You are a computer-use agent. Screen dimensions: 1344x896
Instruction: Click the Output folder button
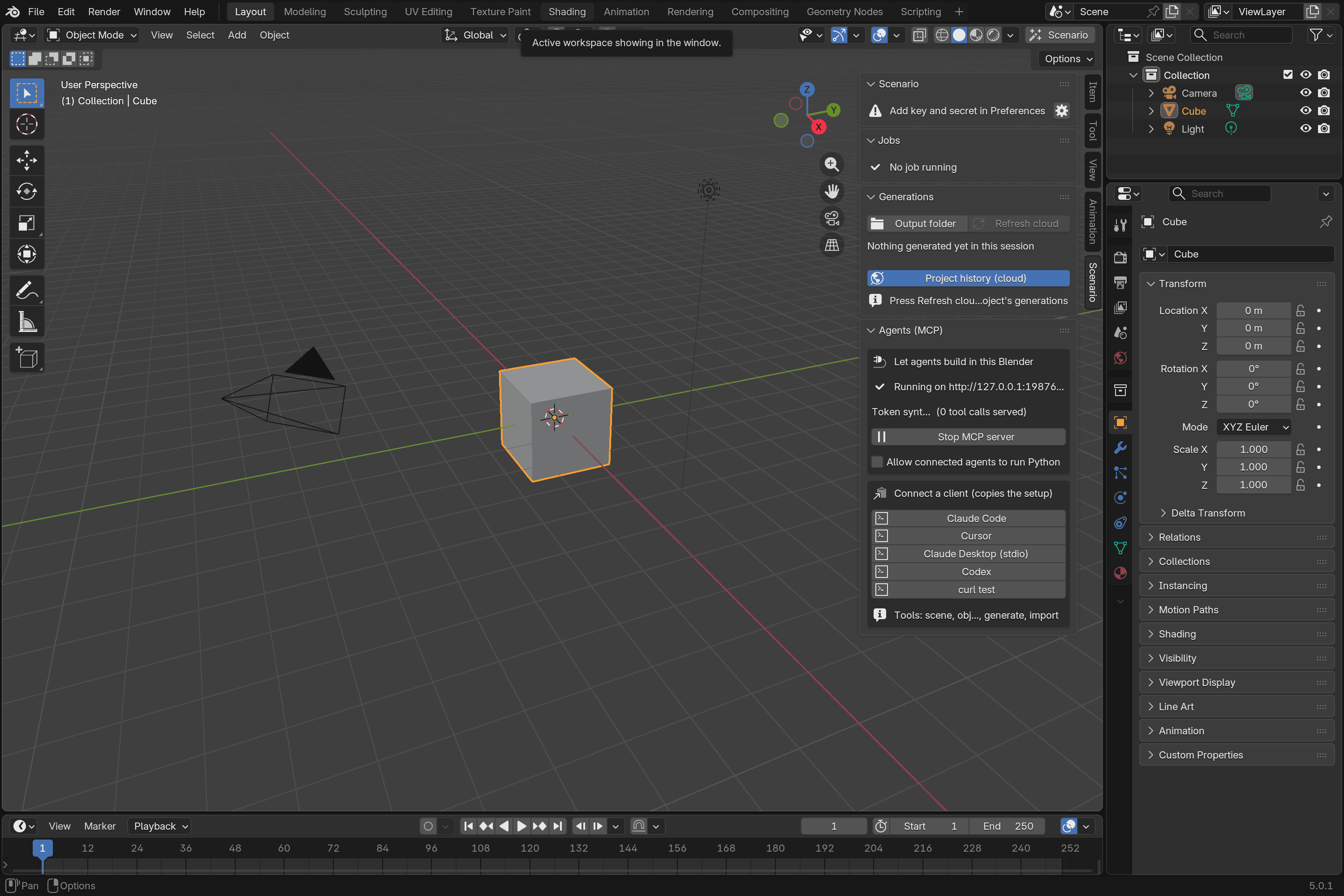[917, 224]
